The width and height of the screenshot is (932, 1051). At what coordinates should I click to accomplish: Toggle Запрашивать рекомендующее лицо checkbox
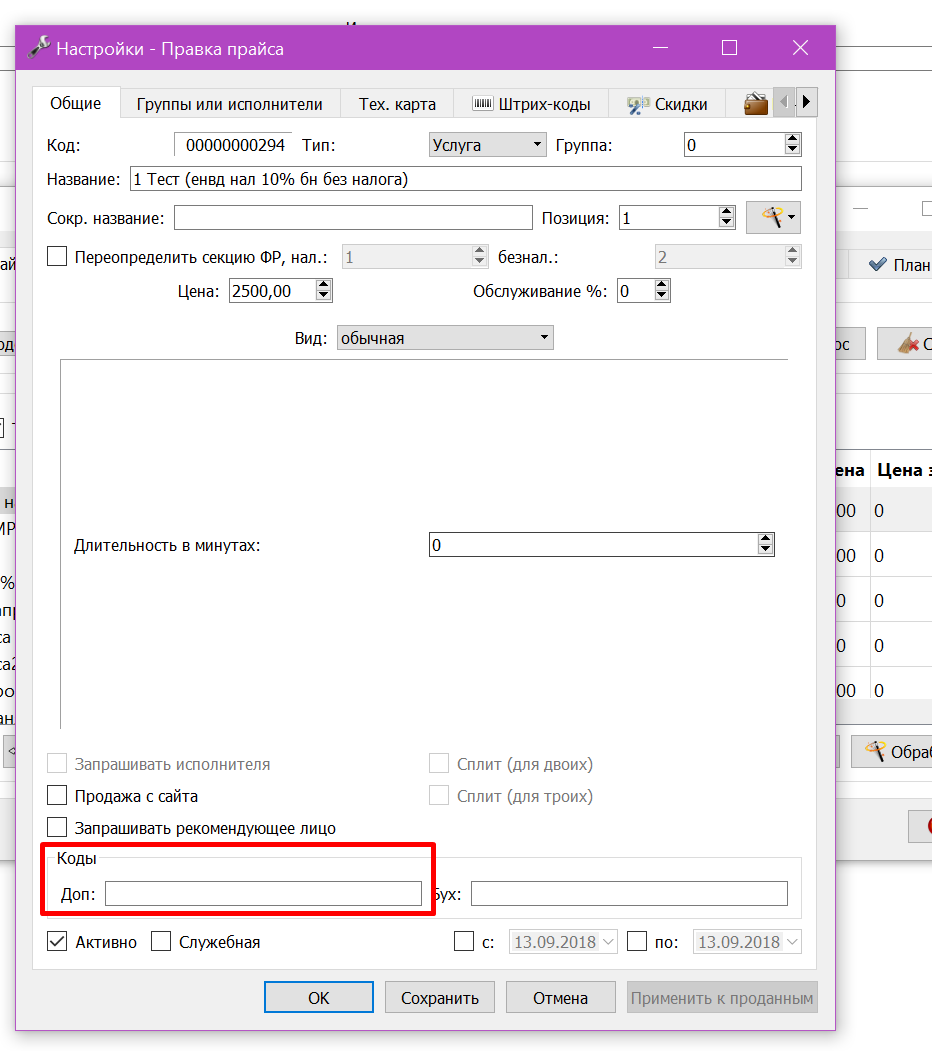tap(57, 827)
